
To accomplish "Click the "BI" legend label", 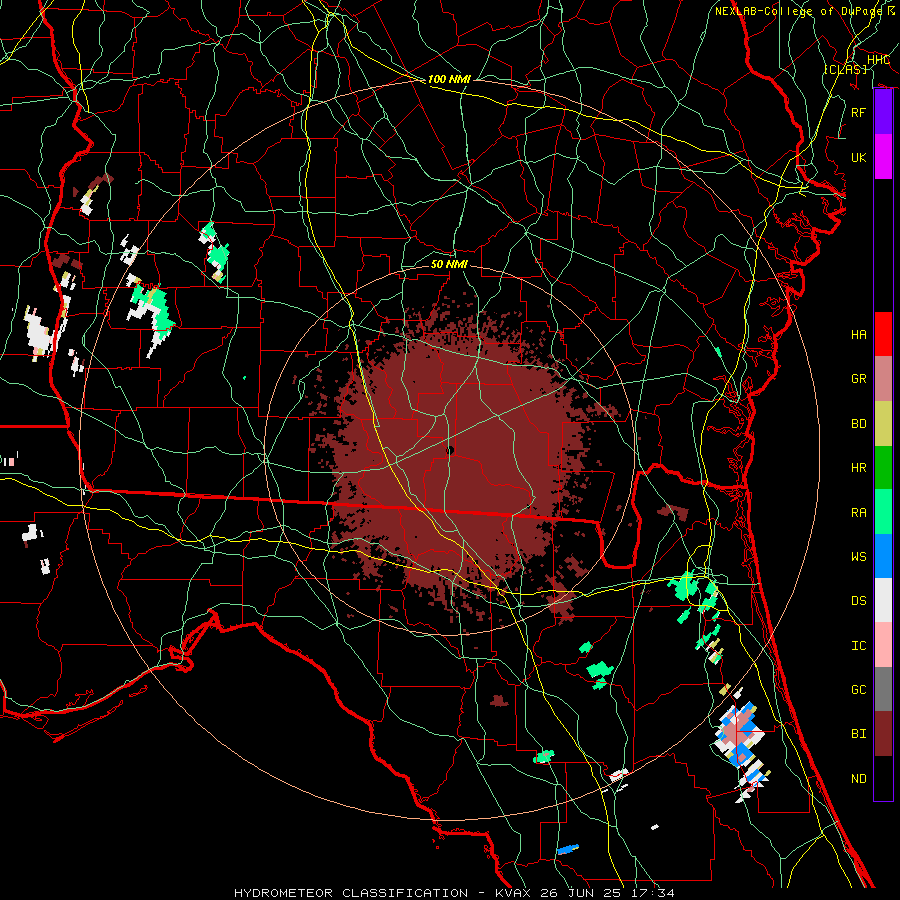I will 859,734.
